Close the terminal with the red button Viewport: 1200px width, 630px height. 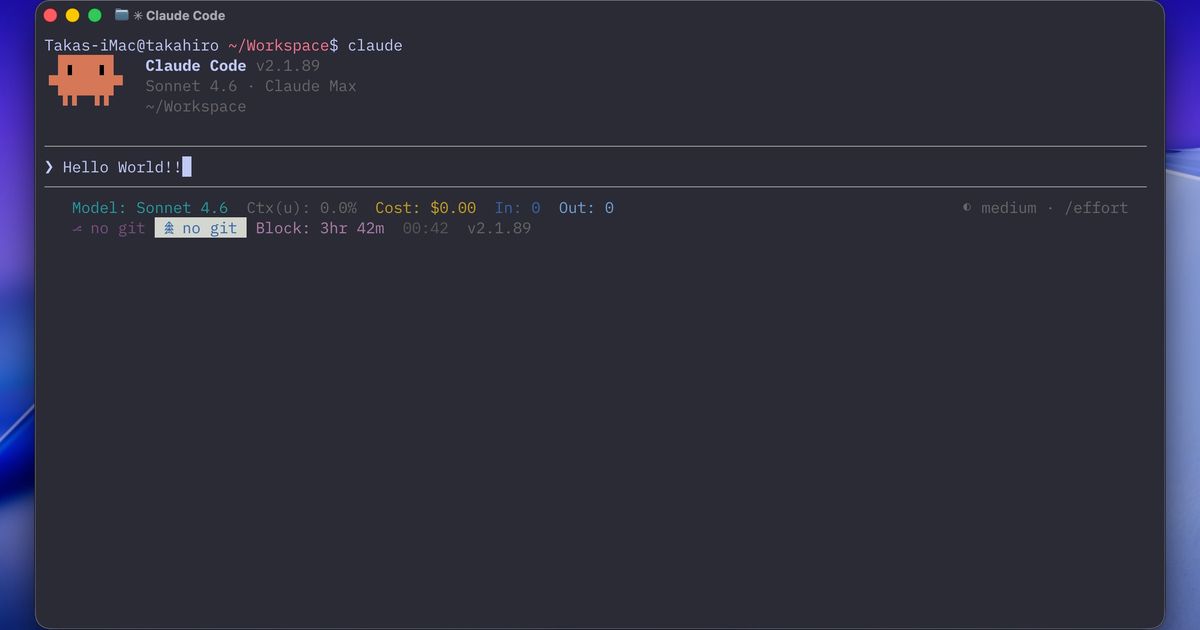point(50,15)
